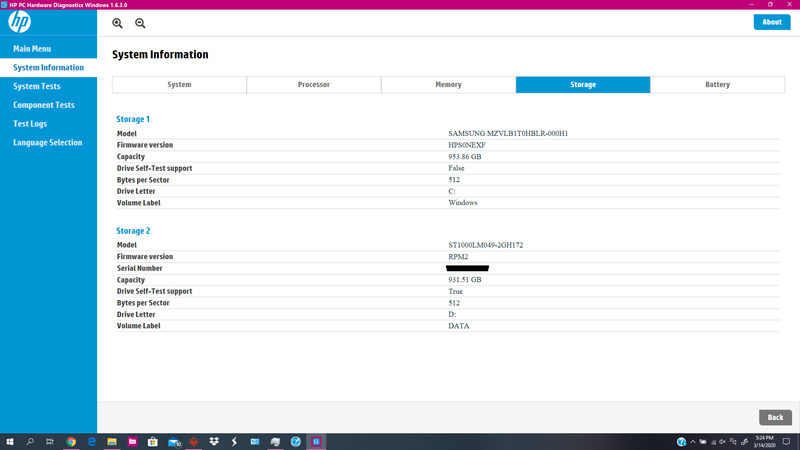Click the Storage 1 heading
The image size is (800, 450).
pyautogui.click(x=133, y=119)
